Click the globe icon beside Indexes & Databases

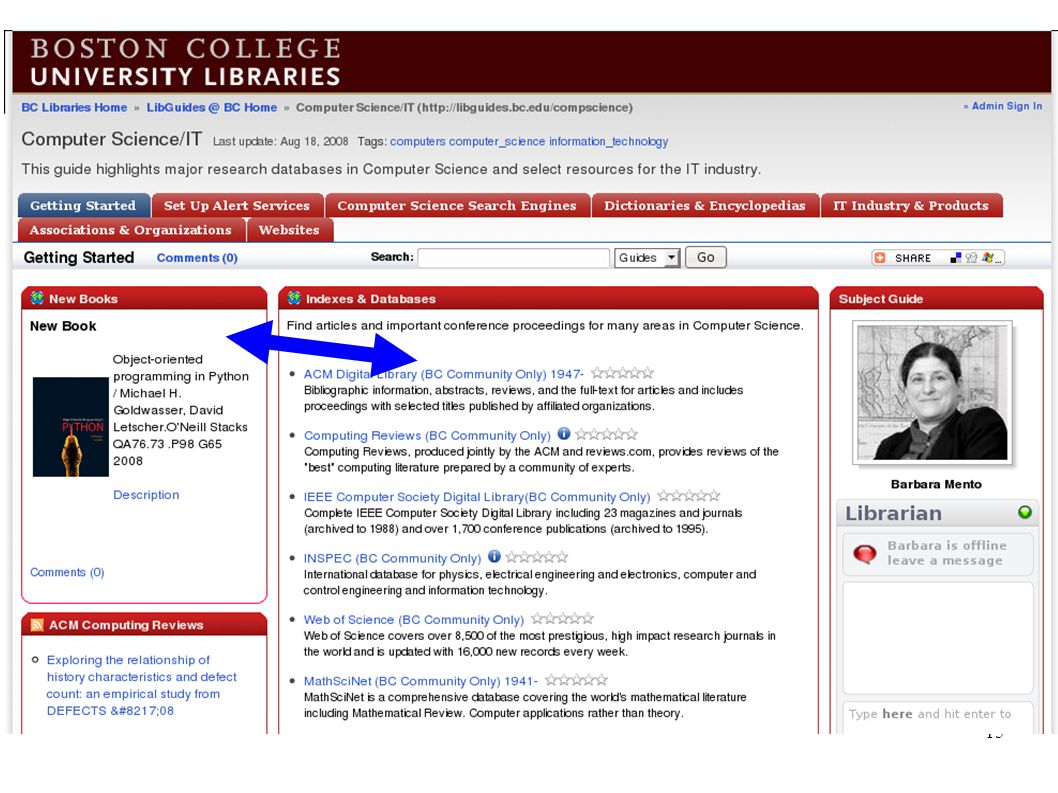[x=294, y=298]
